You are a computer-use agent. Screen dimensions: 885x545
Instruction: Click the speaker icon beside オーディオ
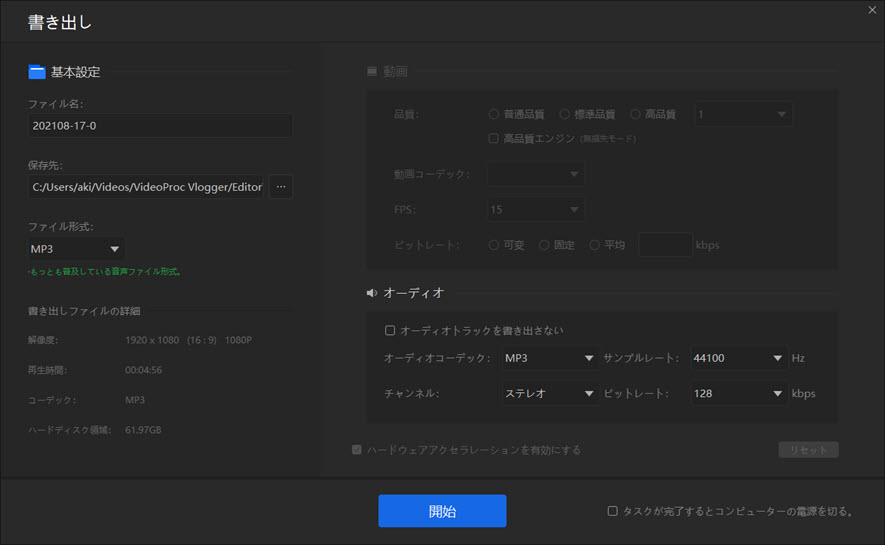point(372,293)
